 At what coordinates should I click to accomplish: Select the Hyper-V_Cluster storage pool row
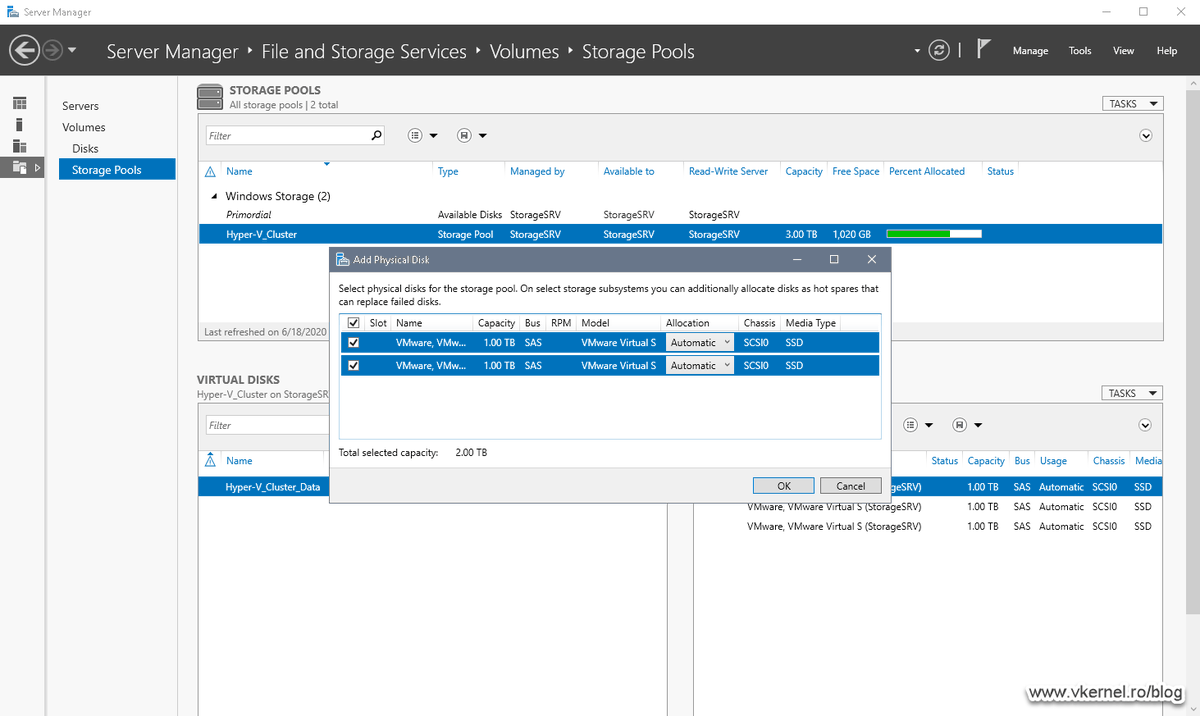click(x=680, y=234)
